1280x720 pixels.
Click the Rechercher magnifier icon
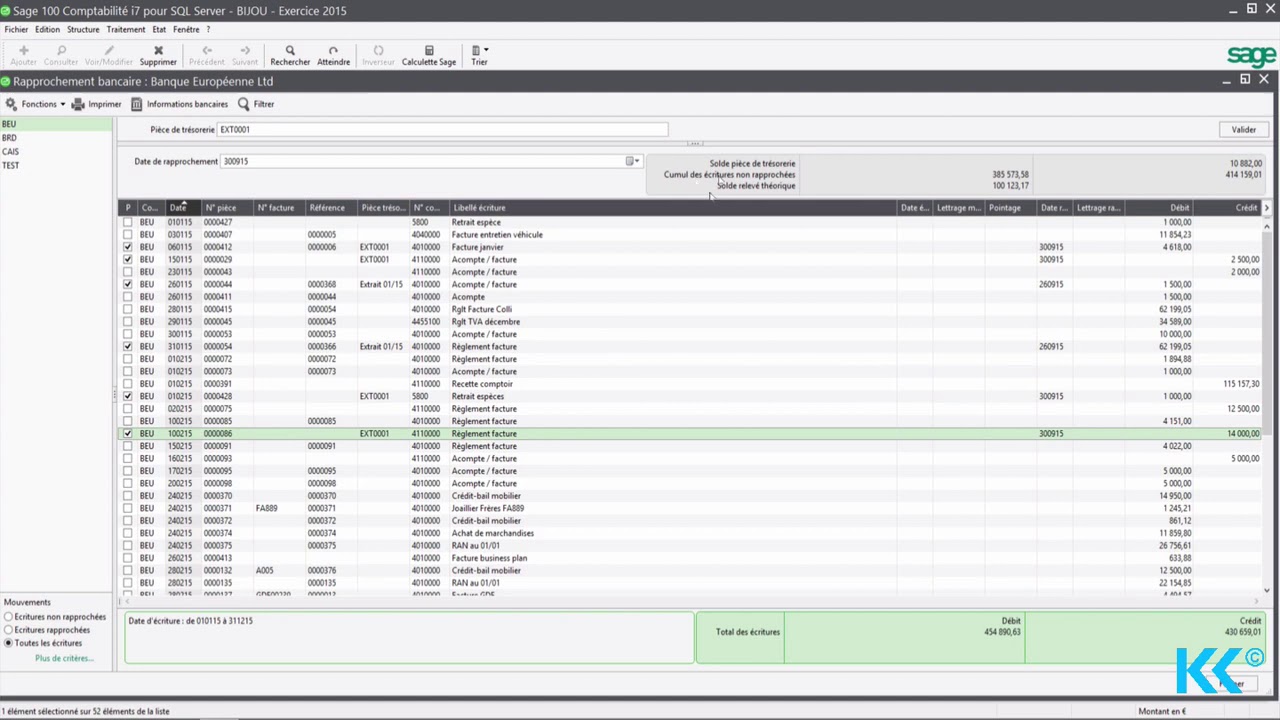click(290, 50)
